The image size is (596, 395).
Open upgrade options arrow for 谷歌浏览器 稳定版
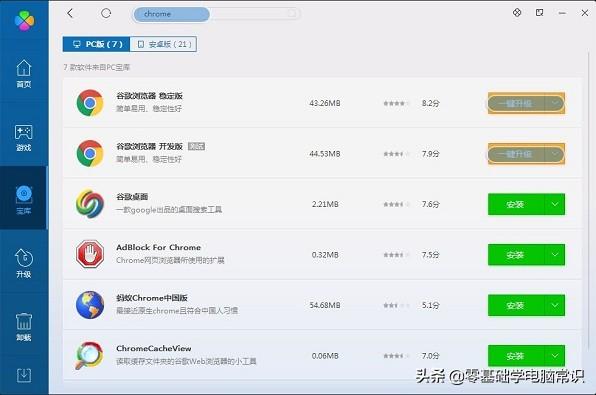[555, 103]
